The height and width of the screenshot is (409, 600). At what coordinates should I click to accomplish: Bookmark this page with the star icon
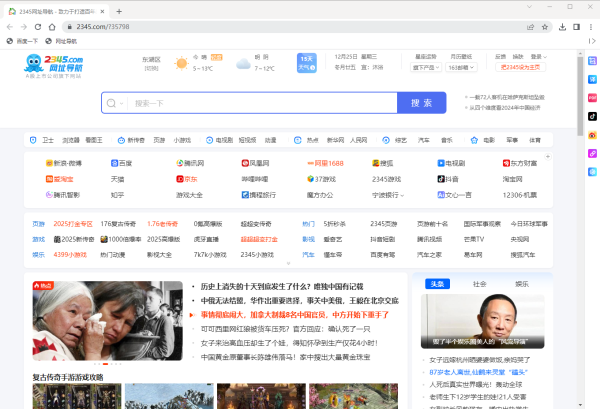point(545,27)
